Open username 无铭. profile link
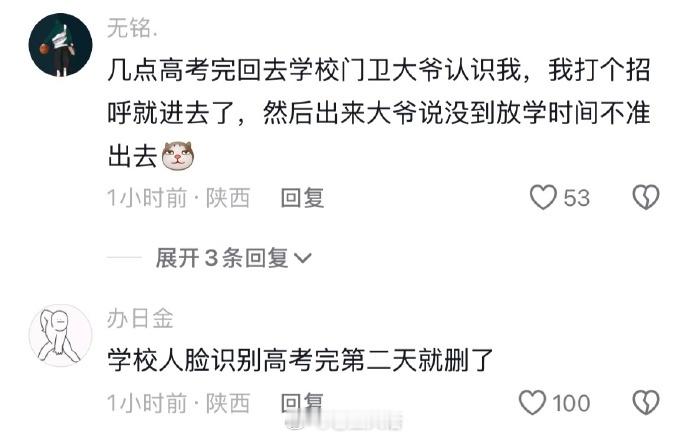The width and height of the screenshot is (690, 438). 132,28
